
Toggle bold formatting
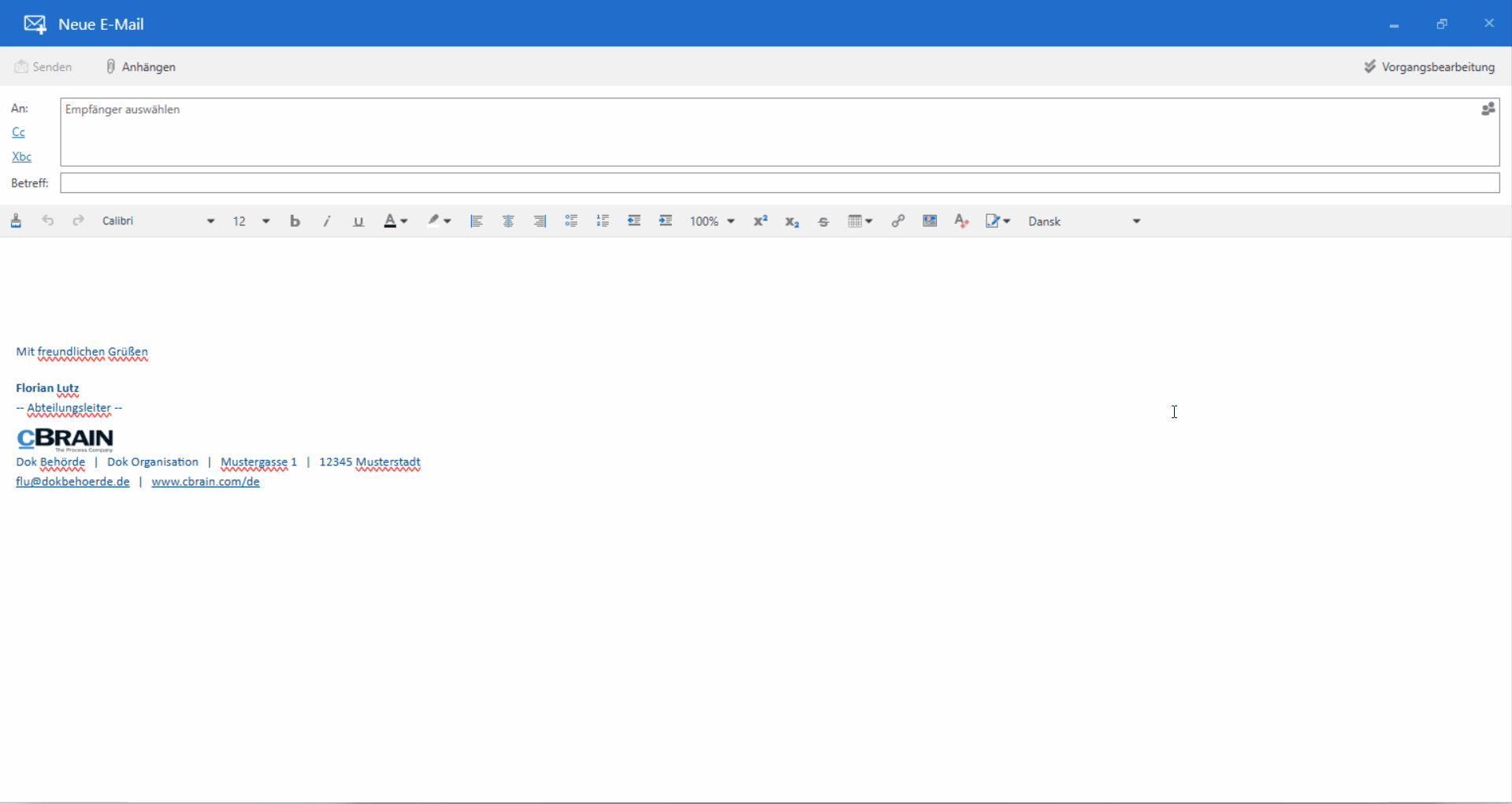pos(295,221)
